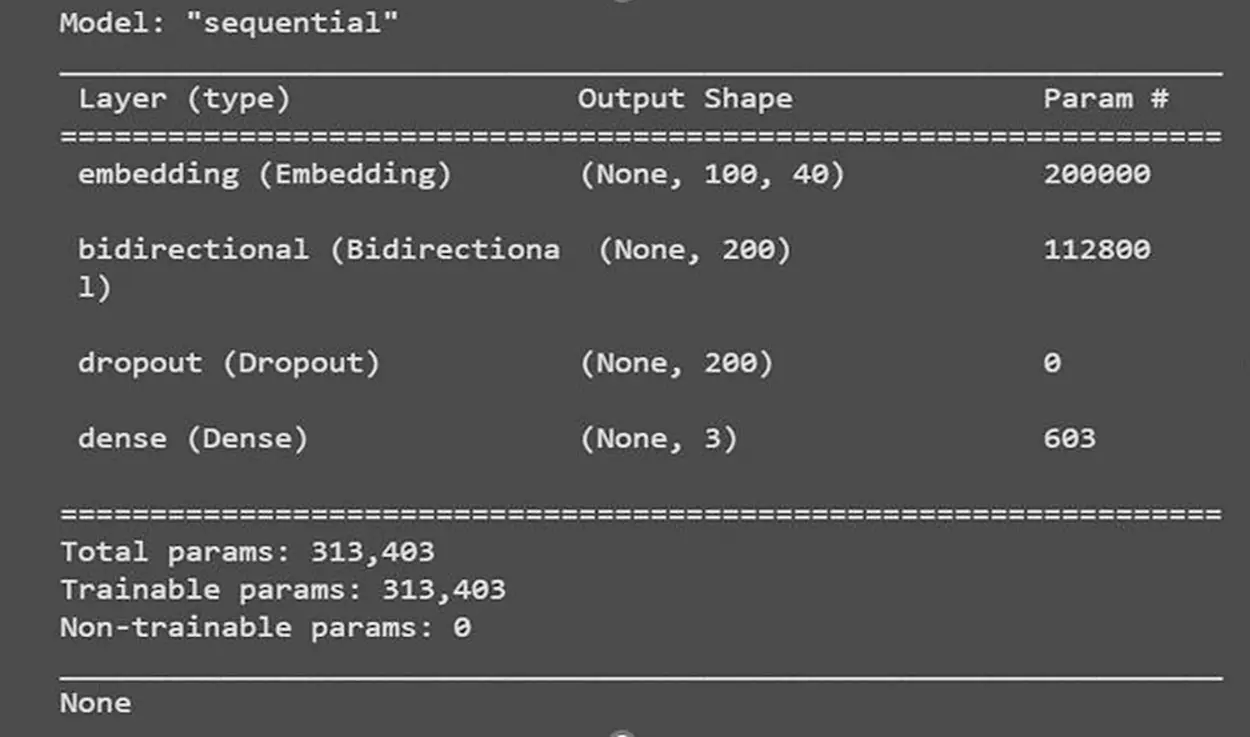Click the 603 parameter count

[x=1069, y=439]
